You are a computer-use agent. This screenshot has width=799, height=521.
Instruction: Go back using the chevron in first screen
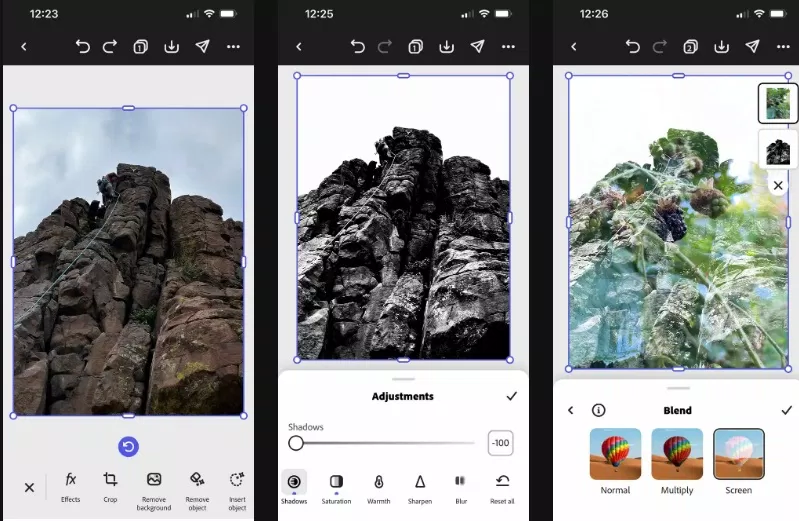pyautogui.click(x=24, y=47)
